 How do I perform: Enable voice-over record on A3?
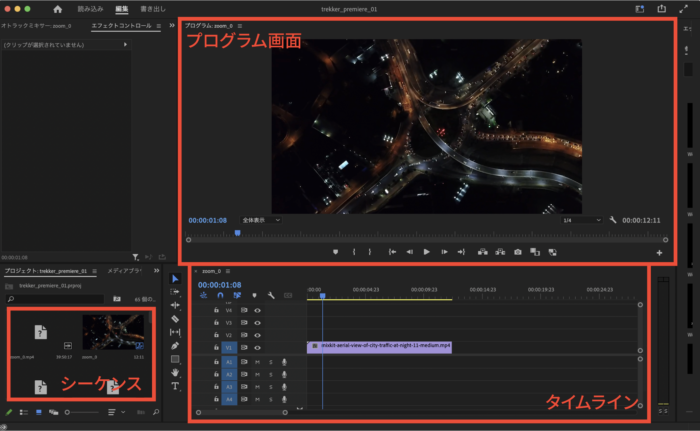point(284,387)
